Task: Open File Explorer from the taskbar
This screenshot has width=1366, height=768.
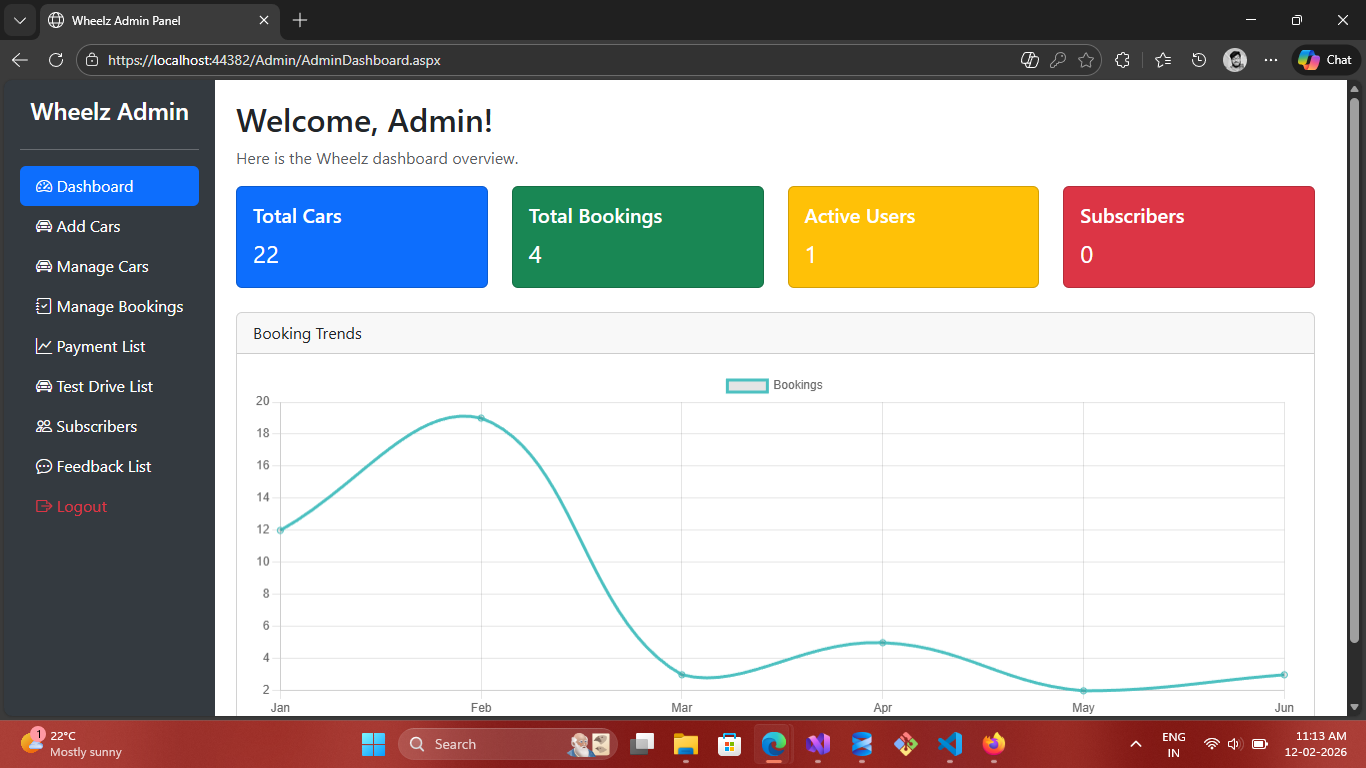Action: (685, 744)
